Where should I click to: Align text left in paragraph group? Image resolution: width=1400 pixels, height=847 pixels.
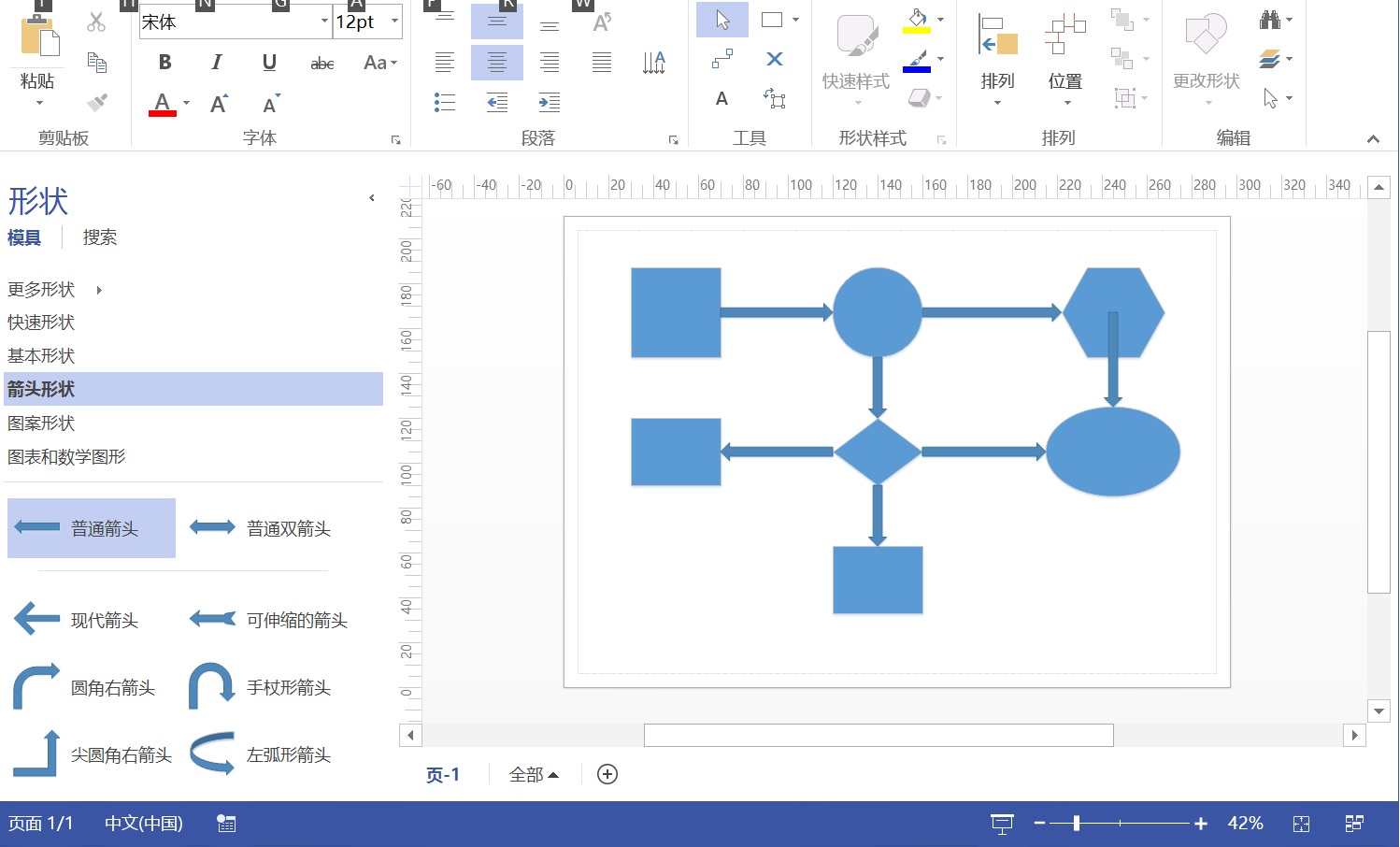pyautogui.click(x=445, y=63)
